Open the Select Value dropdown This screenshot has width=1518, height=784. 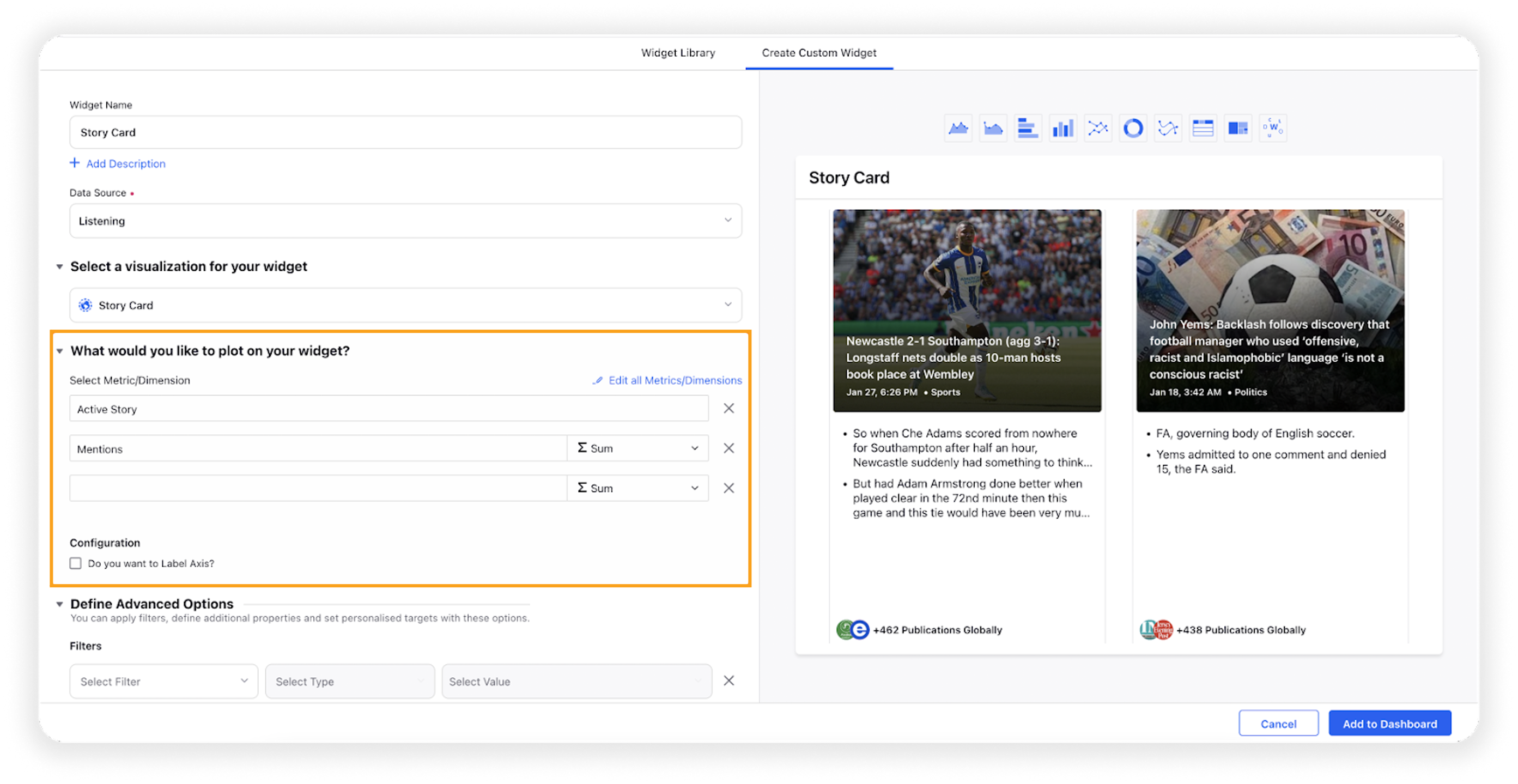(577, 682)
